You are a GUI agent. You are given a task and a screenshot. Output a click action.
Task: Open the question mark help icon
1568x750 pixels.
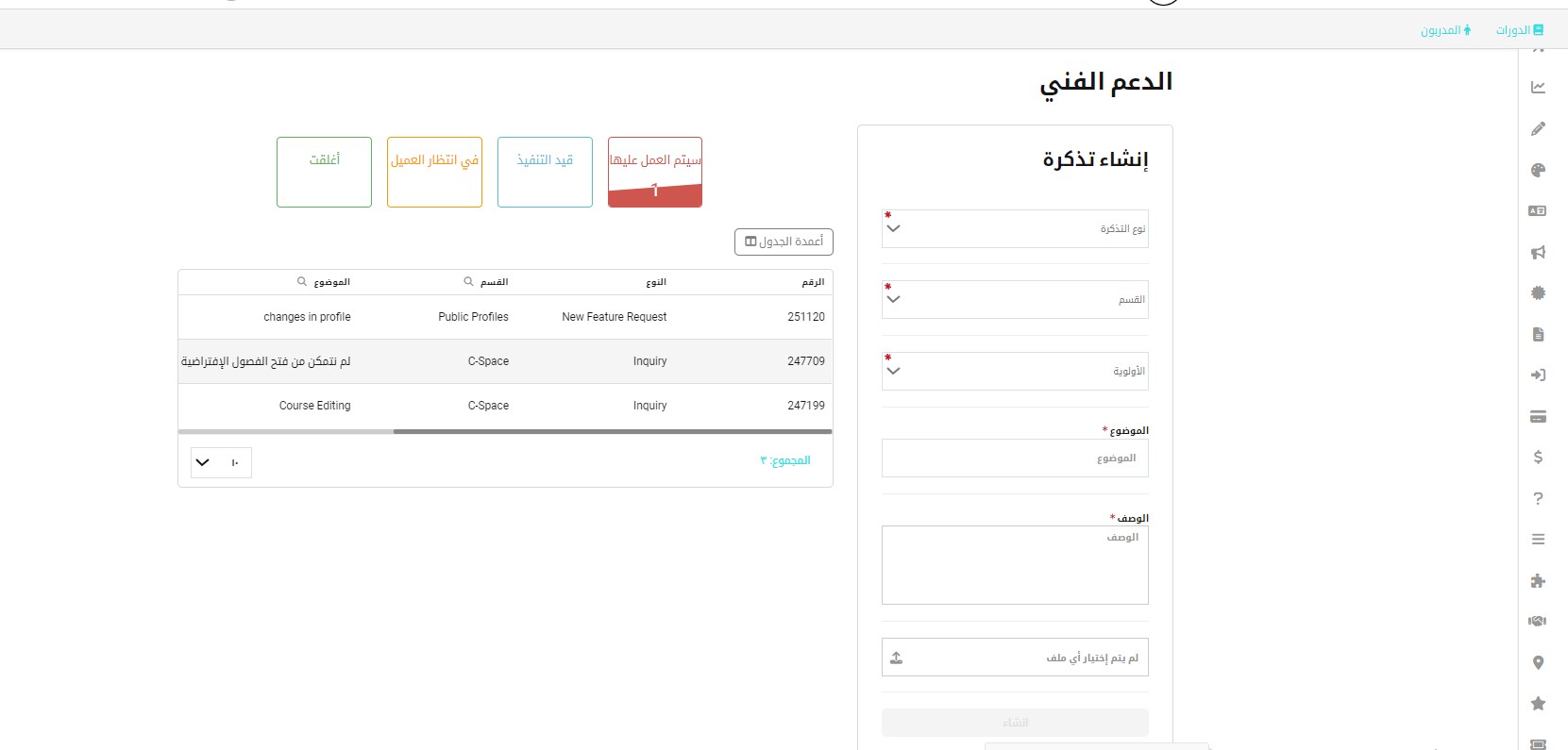1538,498
